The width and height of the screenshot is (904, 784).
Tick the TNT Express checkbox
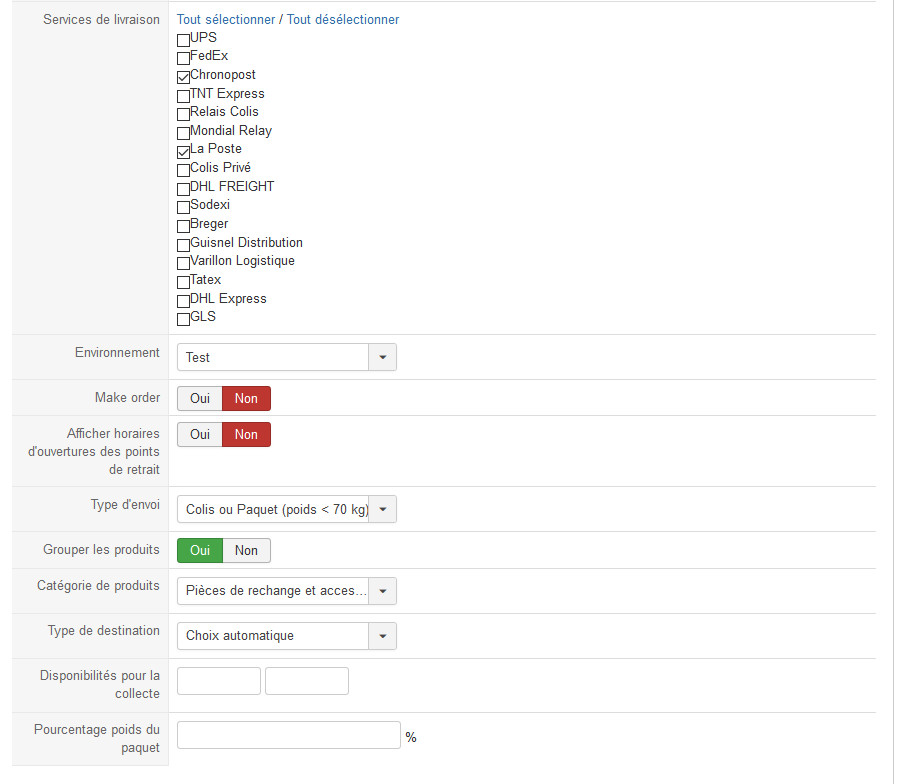pyautogui.click(x=183, y=96)
